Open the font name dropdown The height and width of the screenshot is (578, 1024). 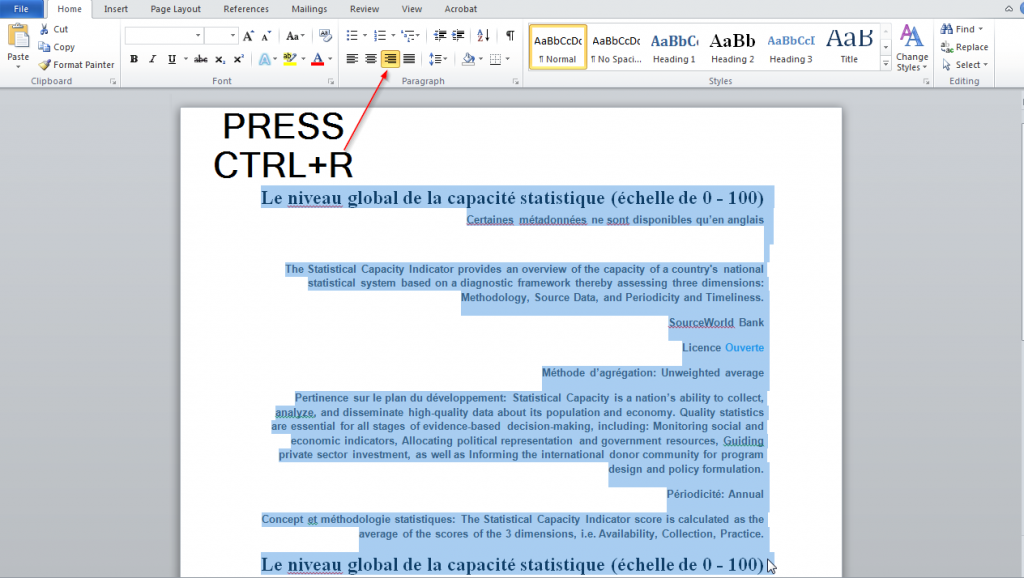(198, 36)
